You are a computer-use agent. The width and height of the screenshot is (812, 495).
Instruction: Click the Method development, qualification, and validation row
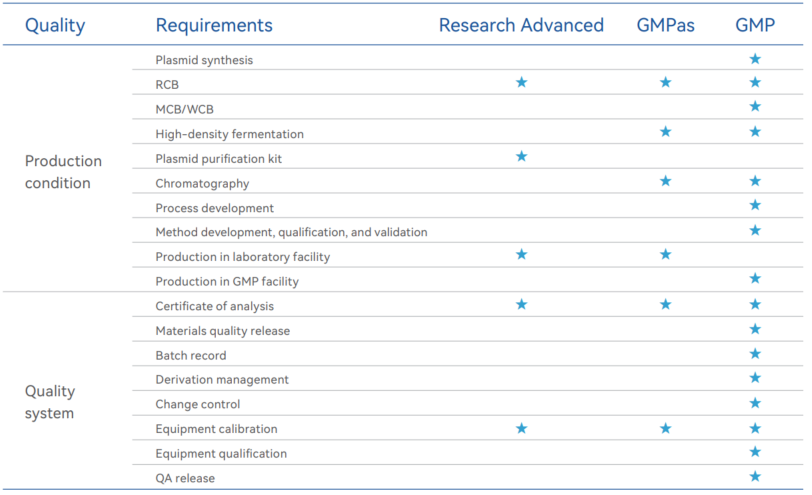pos(467,230)
